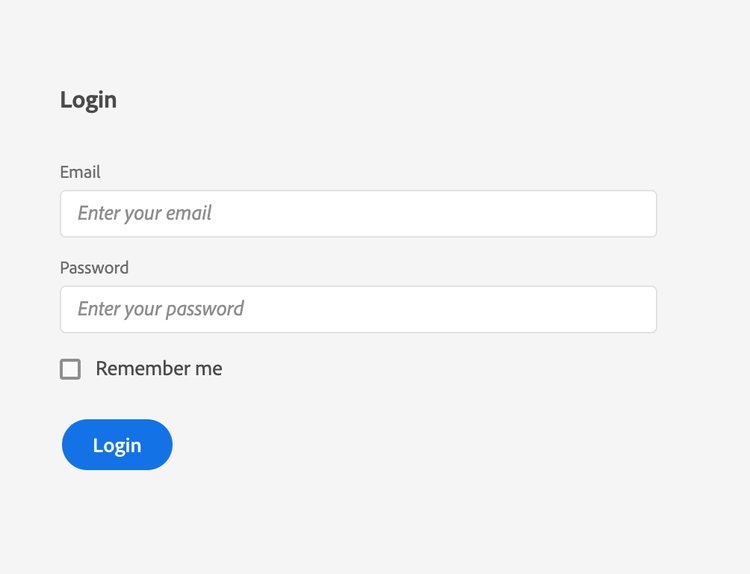Check the box to remember login
The image size is (750, 574).
(70, 369)
